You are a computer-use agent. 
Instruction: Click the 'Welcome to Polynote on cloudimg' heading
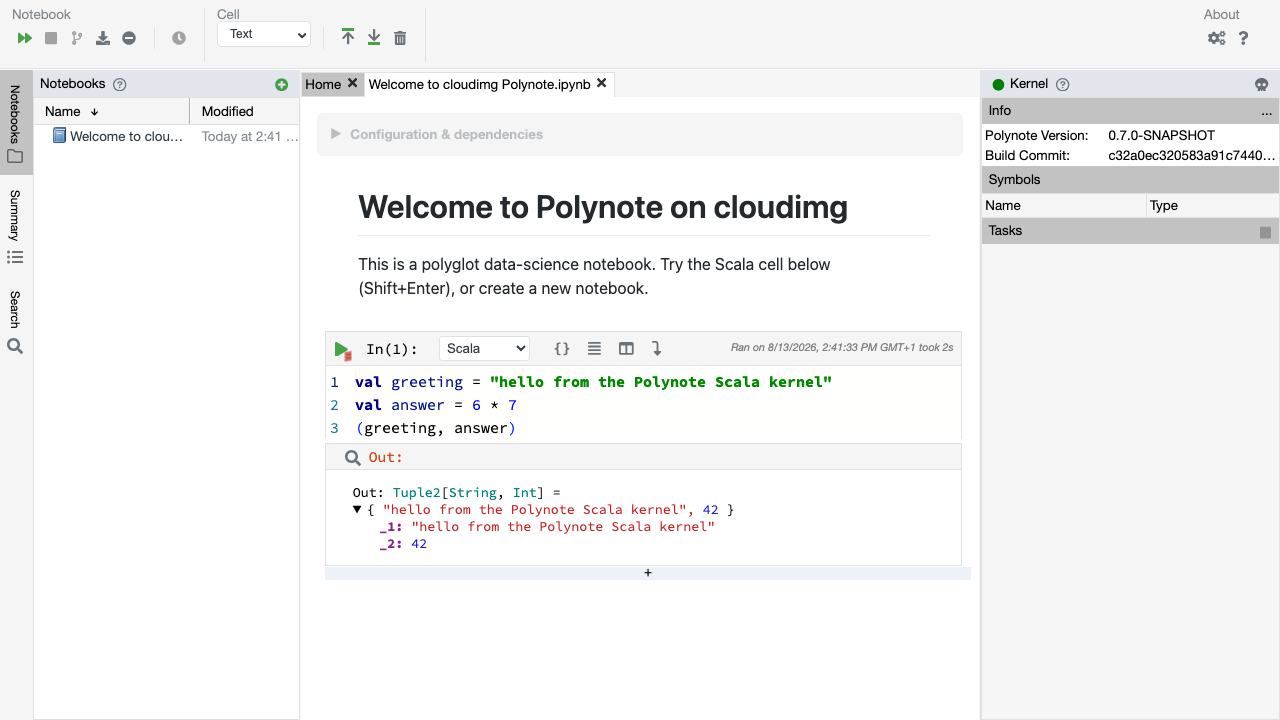[x=603, y=207]
